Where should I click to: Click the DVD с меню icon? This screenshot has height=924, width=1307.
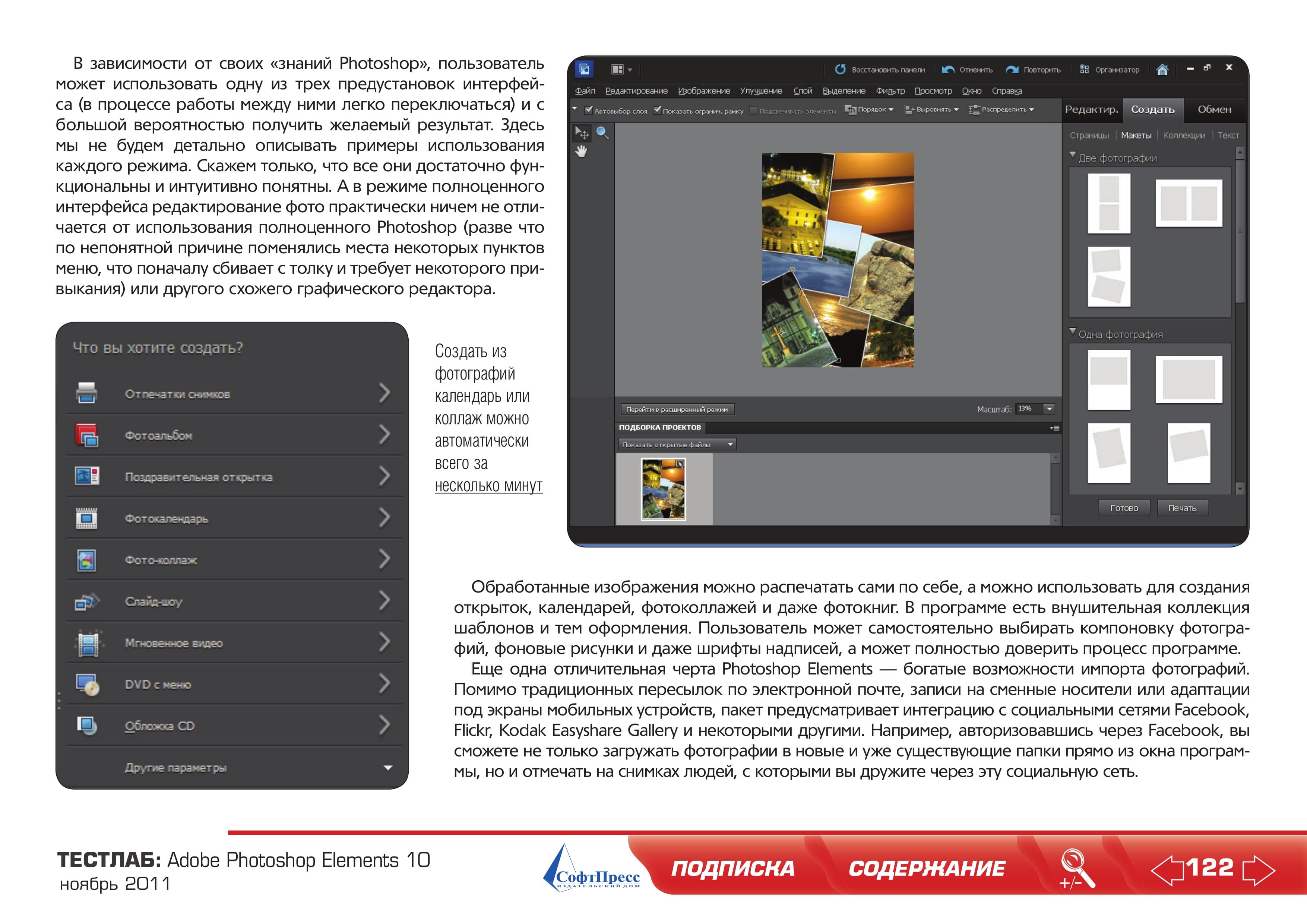point(88,685)
